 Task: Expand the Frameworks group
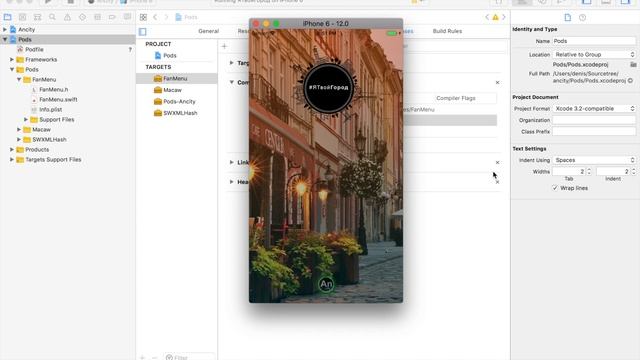point(12,60)
